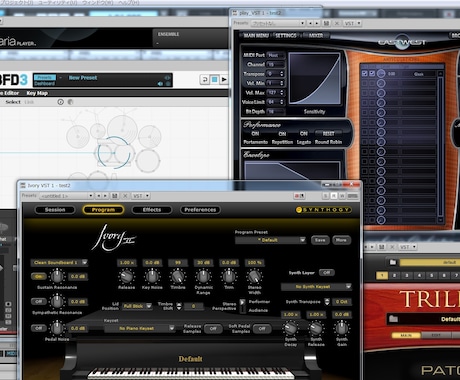Image resolution: width=460 pixels, height=380 pixels.
Task: Open MIXER in EastWest Play
Action: [315, 35]
